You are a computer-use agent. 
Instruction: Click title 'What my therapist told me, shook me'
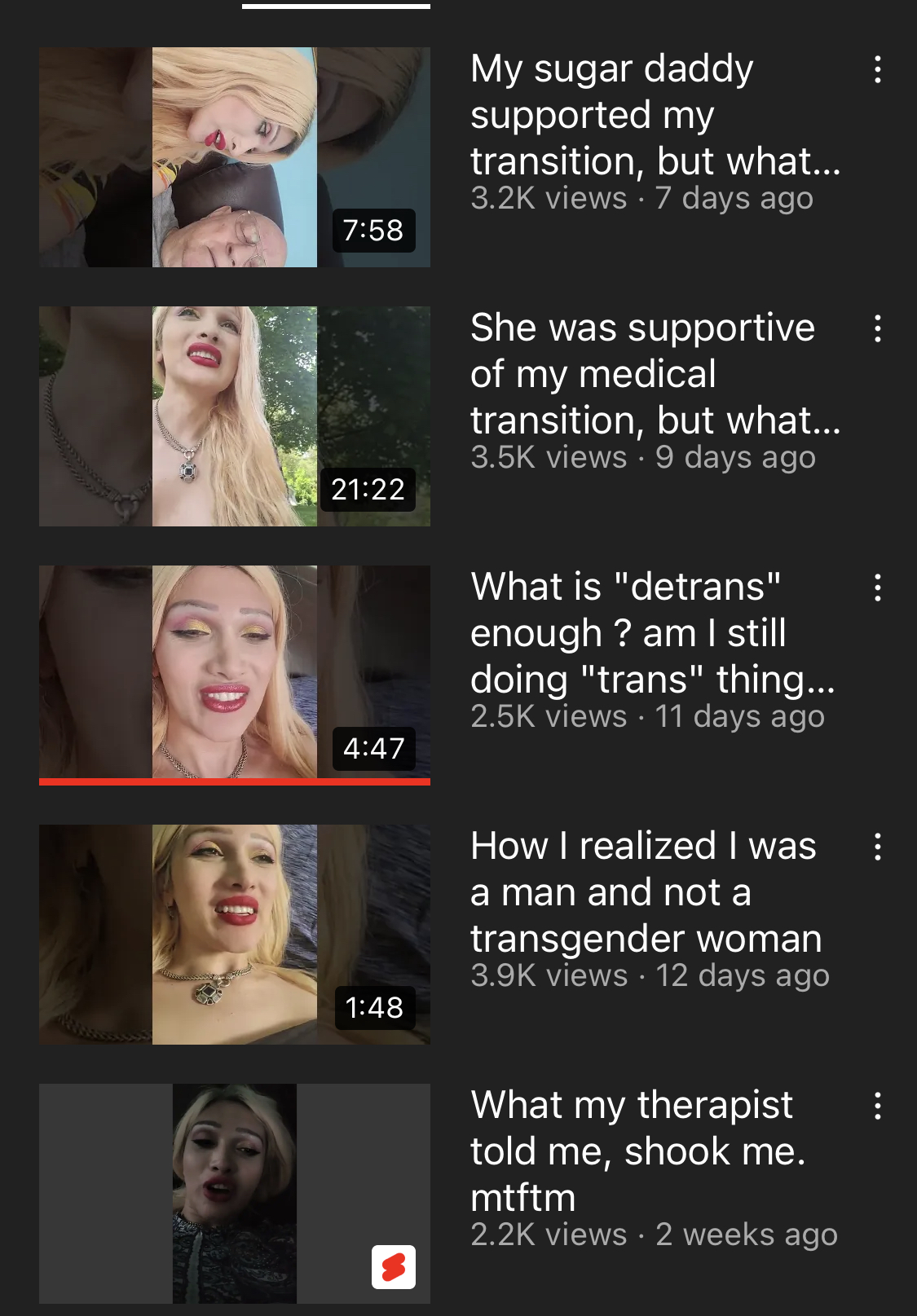tap(638, 1151)
